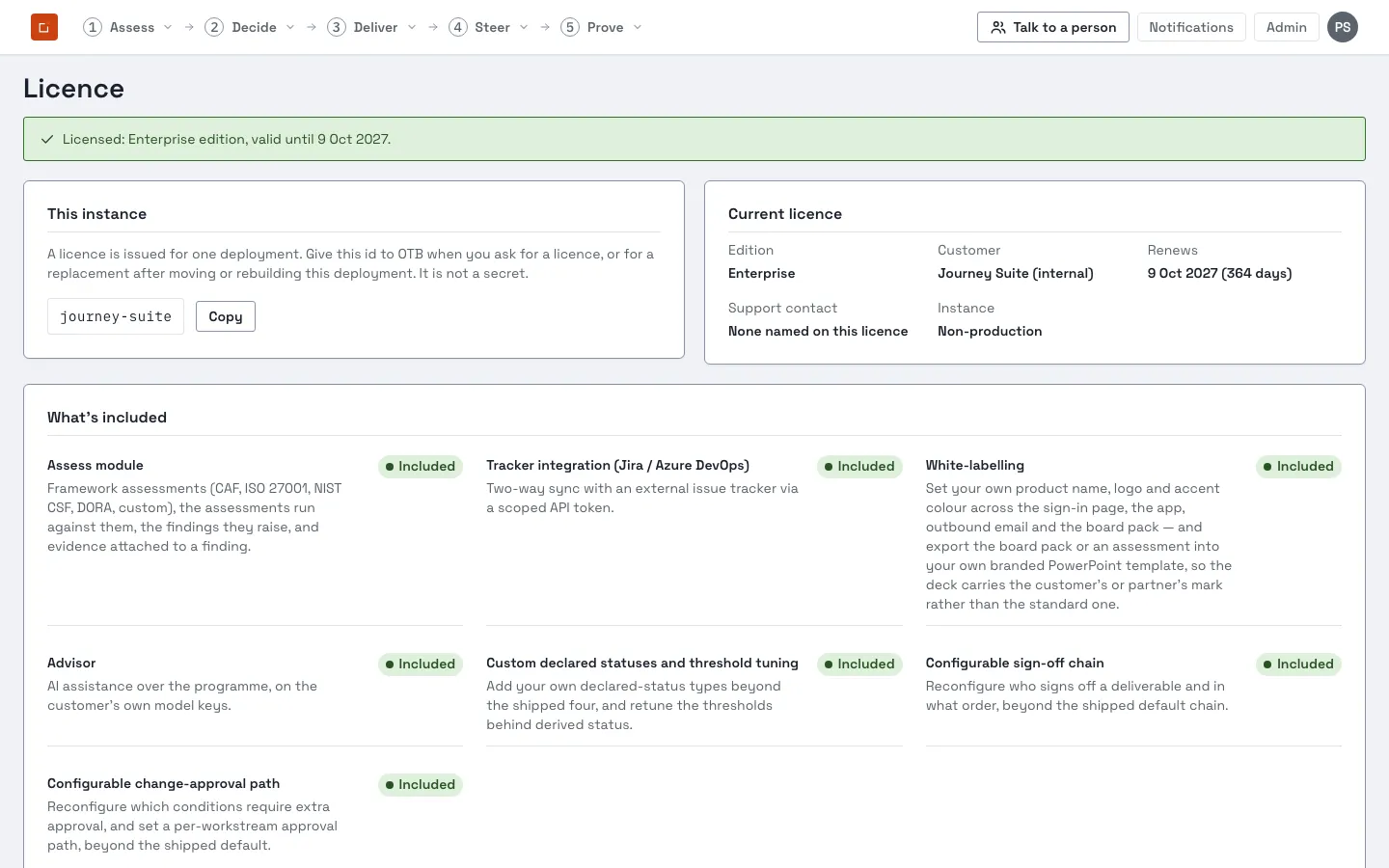Click the step 4 circle for Steer
The image size is (1389, 868).
(x=458, y=27)
